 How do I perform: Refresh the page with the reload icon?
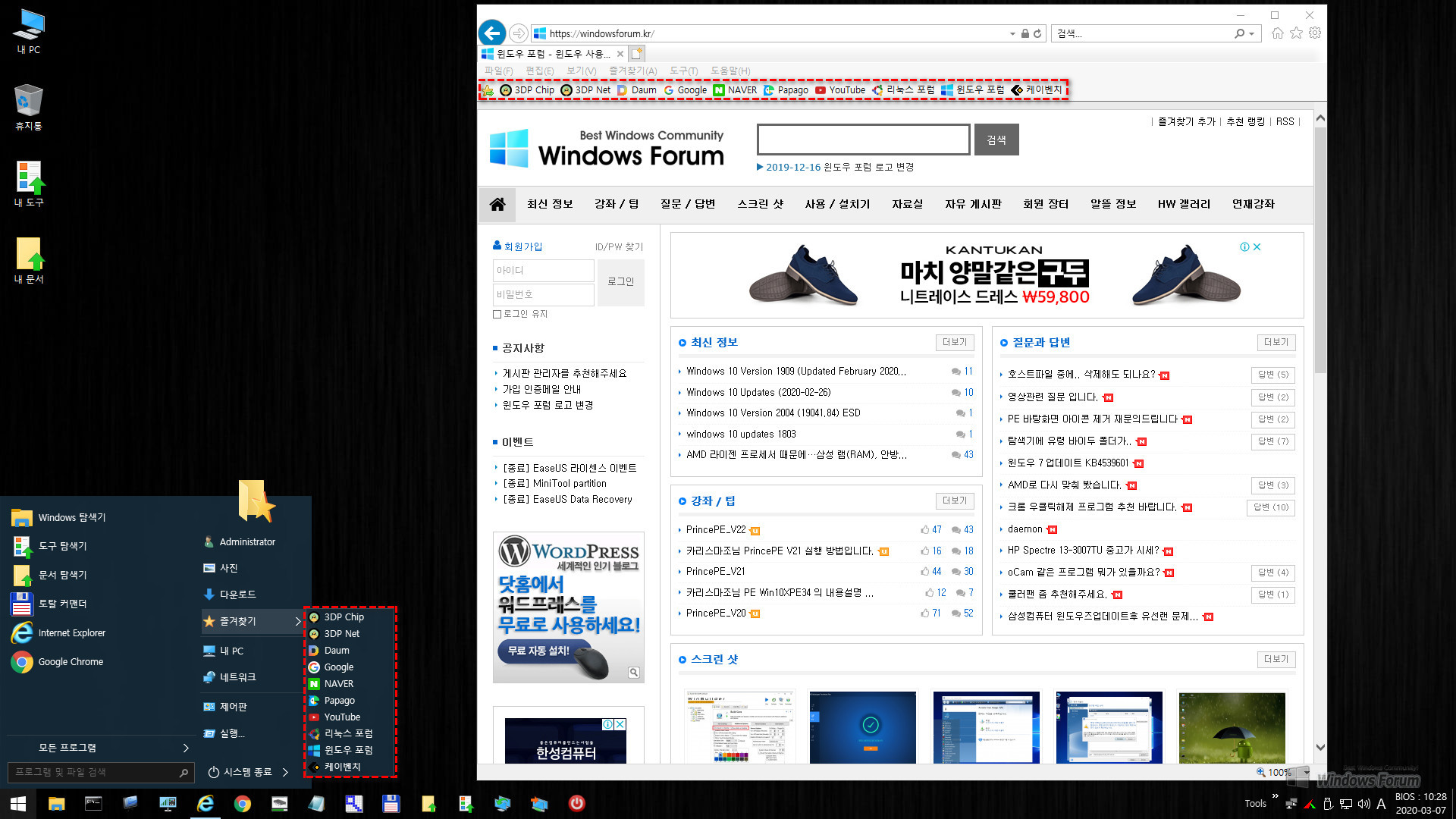1037,33
